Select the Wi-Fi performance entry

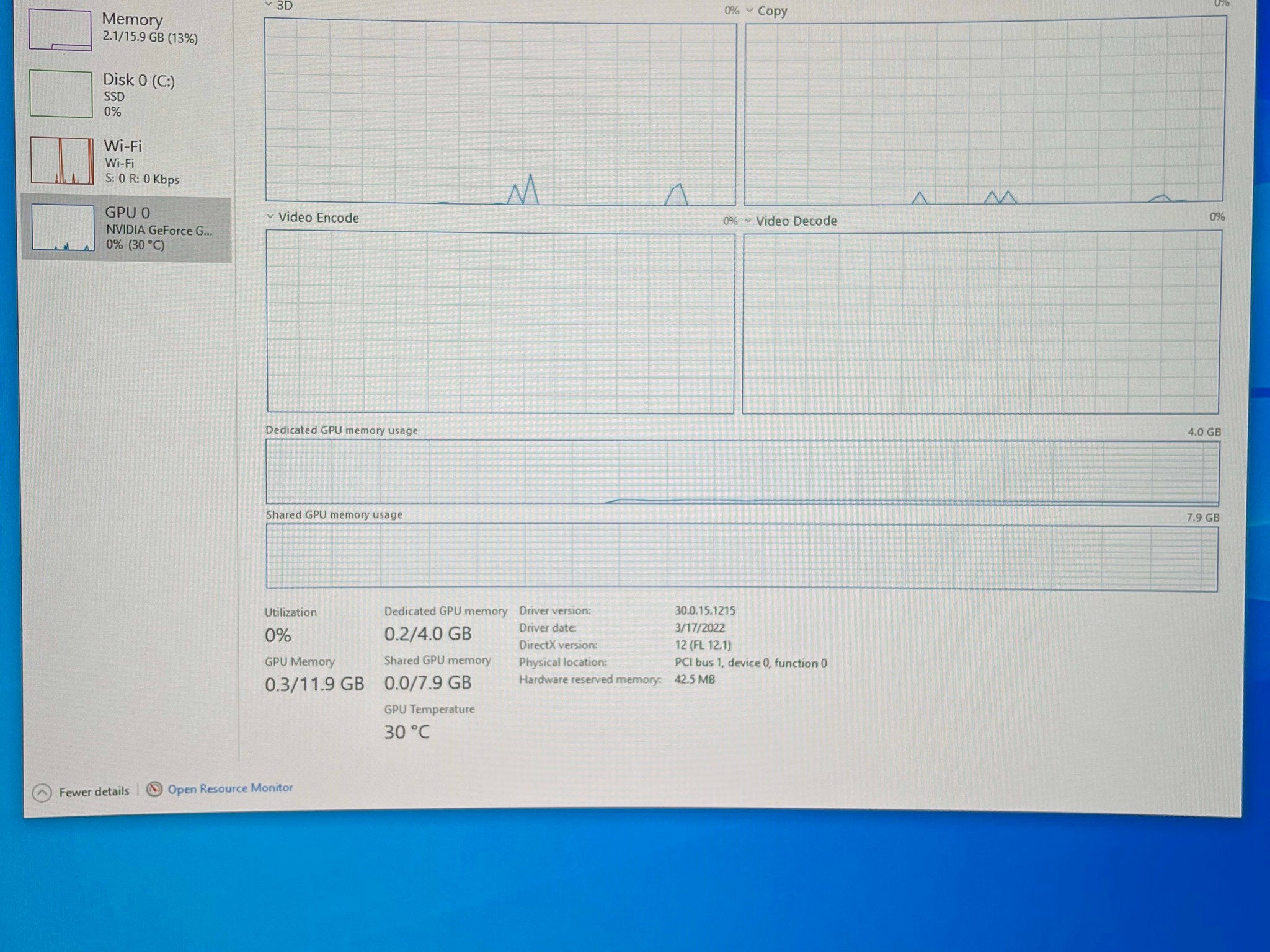[127, 162]
